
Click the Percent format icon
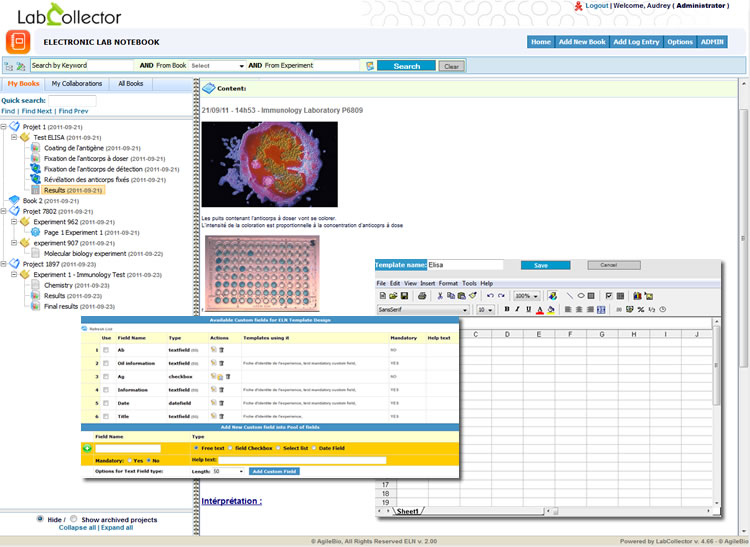[x=640, y=309]
